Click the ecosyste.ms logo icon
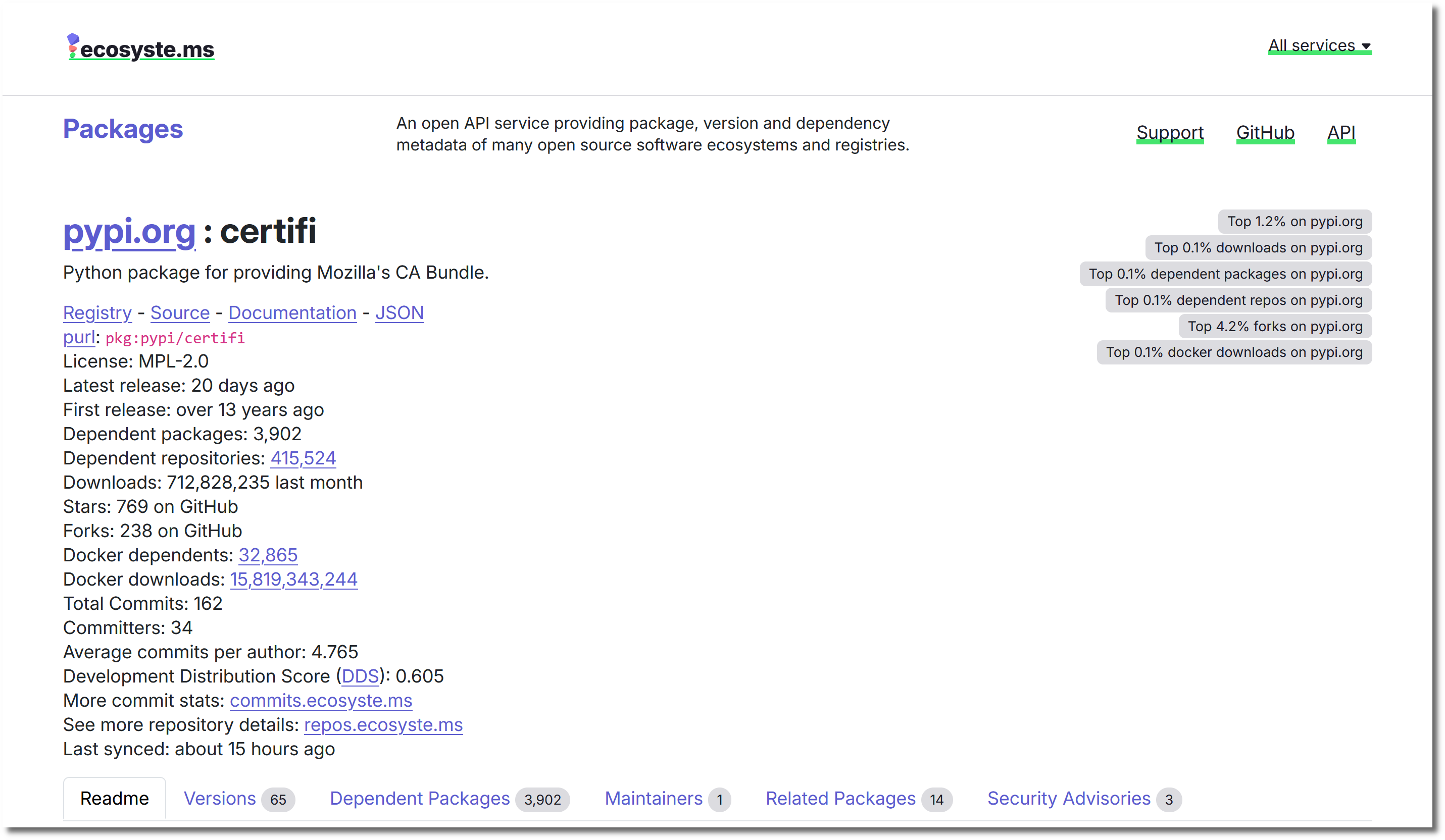The height and width of the screenshot is (840, 1445). click(73, 45)
